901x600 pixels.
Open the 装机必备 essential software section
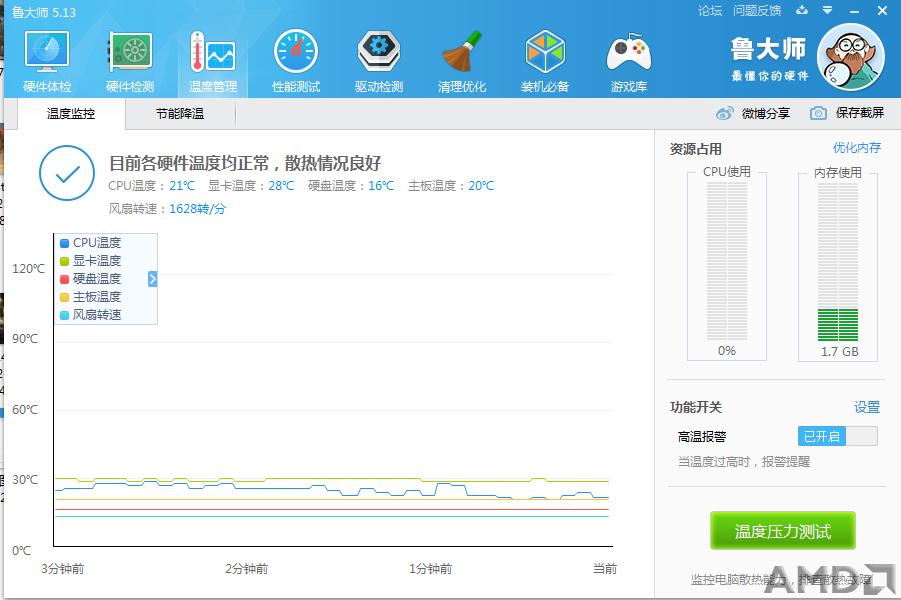point(545,62)
